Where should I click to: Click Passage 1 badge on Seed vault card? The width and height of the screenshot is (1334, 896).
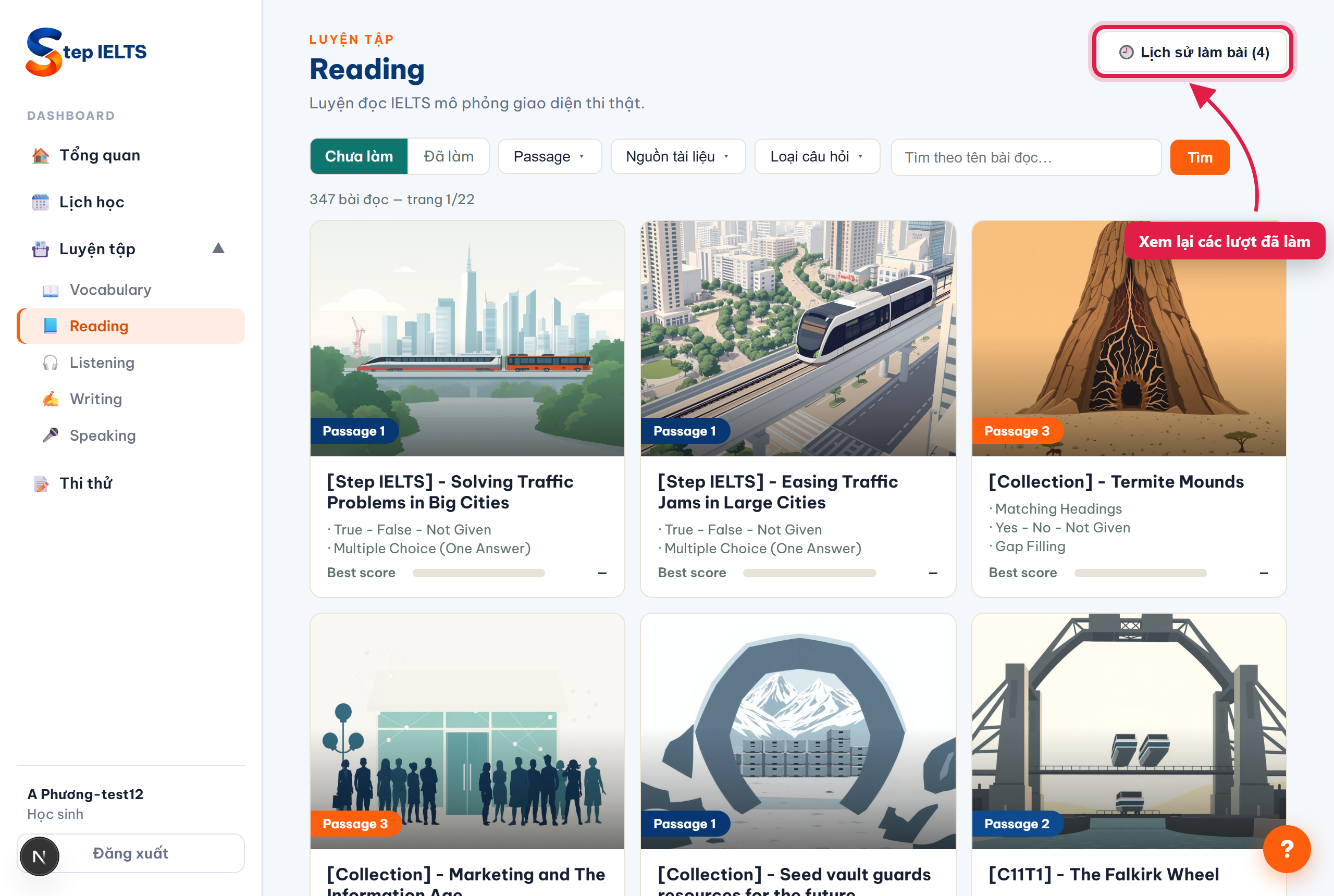coord(685,824)
